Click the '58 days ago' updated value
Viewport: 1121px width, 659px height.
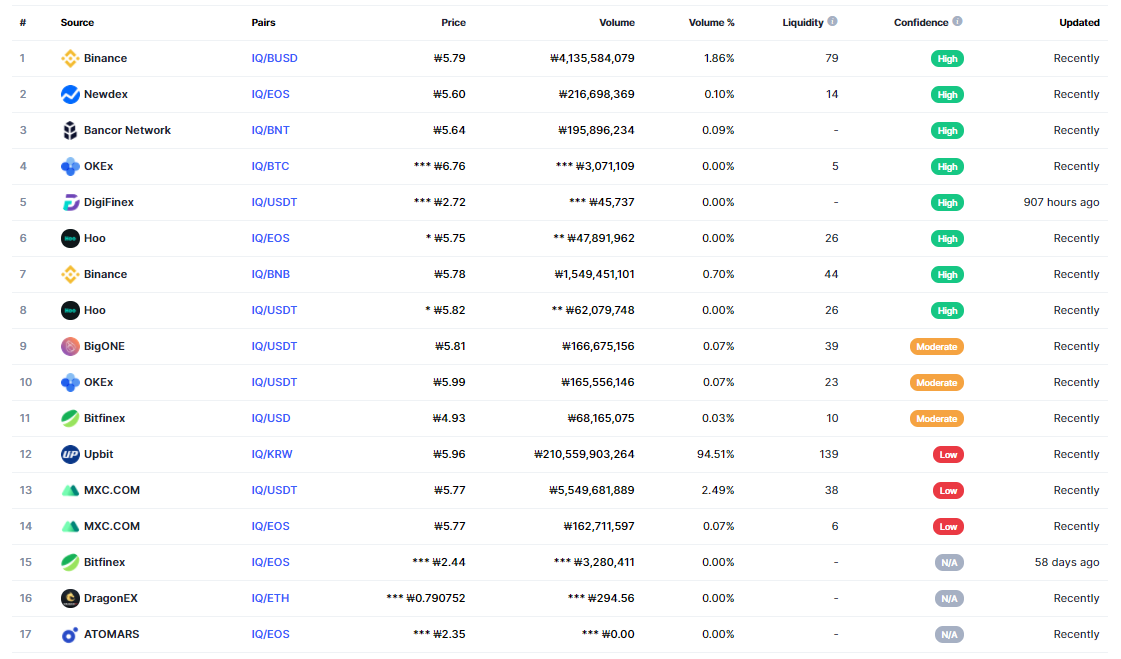(x=1067, y=563)
